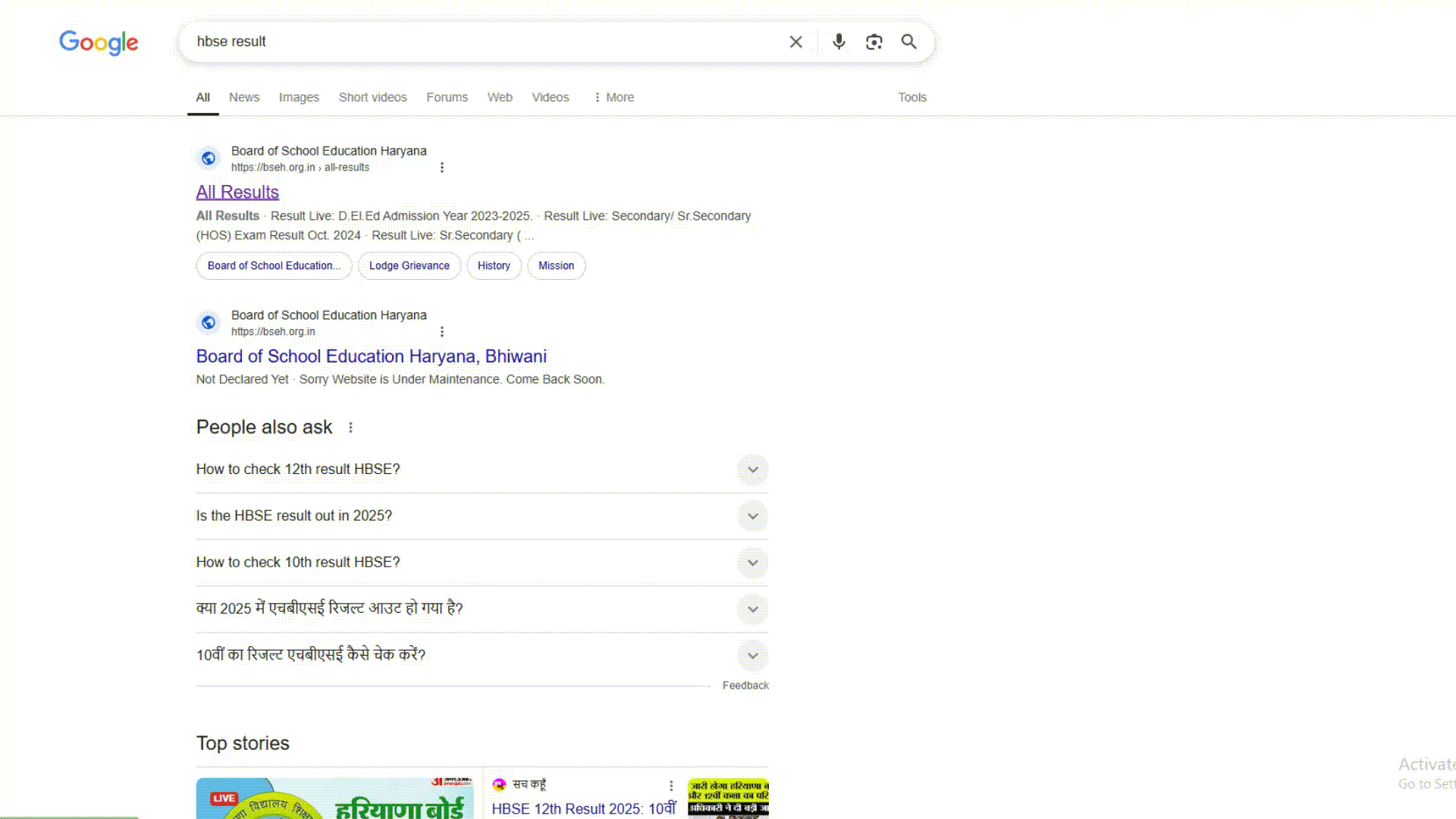Click the sach kahun source icon in Top stories
This screenshot has height=819, width=1456.
coord(499,785)
